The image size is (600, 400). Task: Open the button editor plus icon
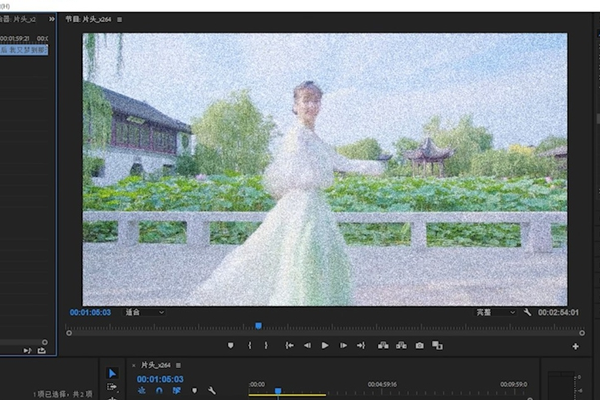point(576,346)
